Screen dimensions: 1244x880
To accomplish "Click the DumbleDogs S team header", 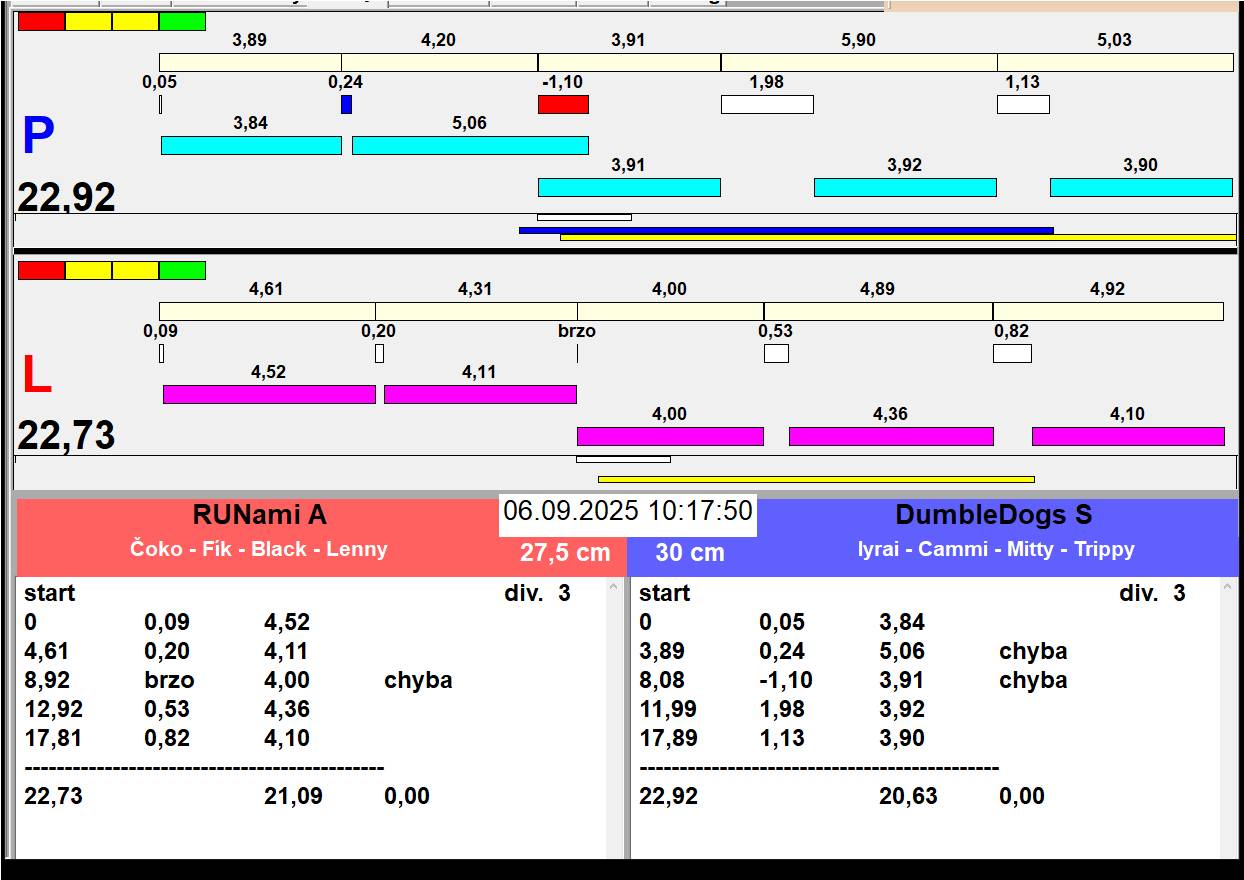I will click(993, 515).
